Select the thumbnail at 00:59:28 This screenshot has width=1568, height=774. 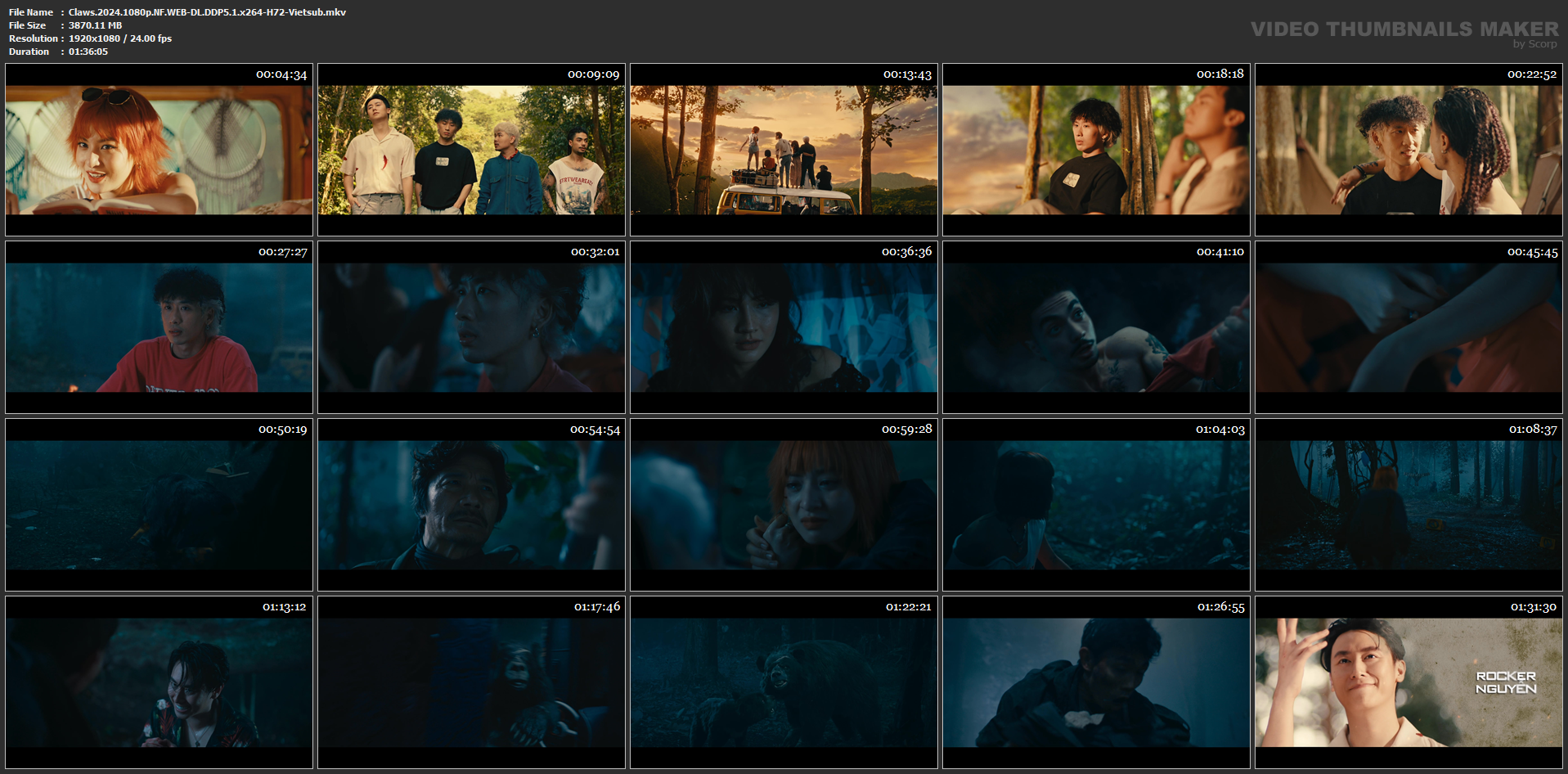point(784,505)
